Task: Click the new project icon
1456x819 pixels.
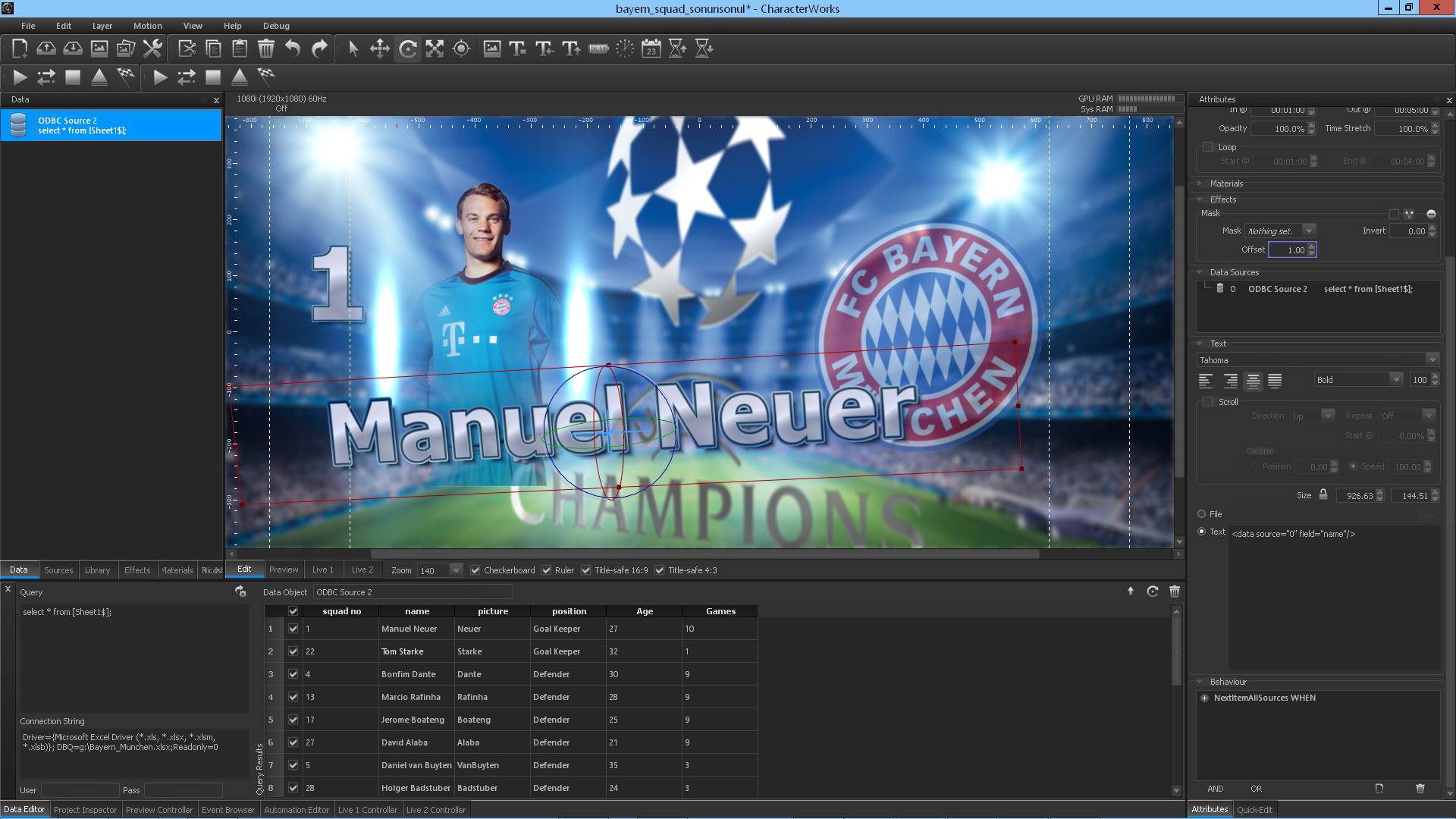Action: tap(20, 49)
